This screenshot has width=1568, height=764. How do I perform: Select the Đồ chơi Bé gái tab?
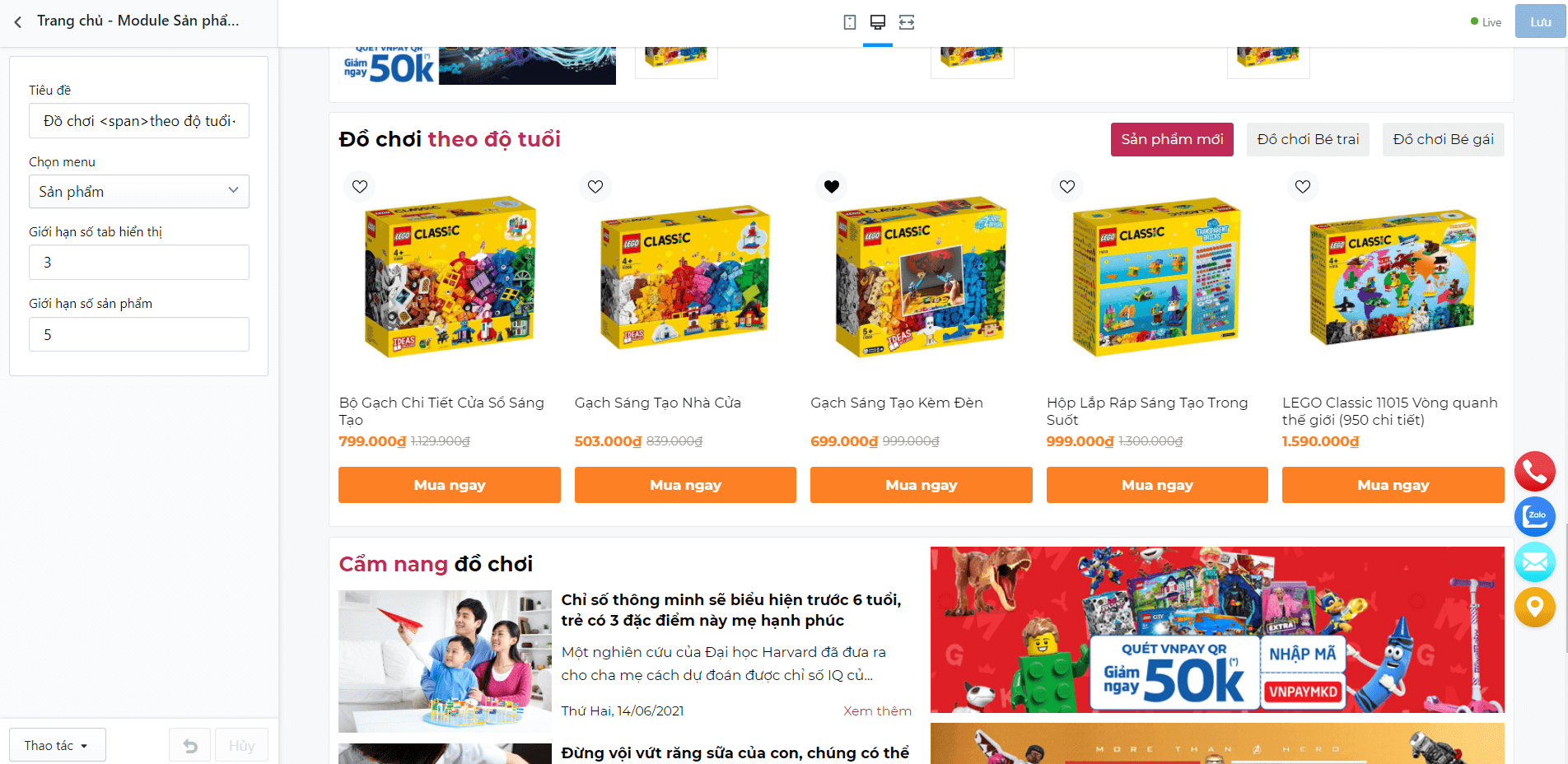pyautogui.click(x=1443, y=140)
